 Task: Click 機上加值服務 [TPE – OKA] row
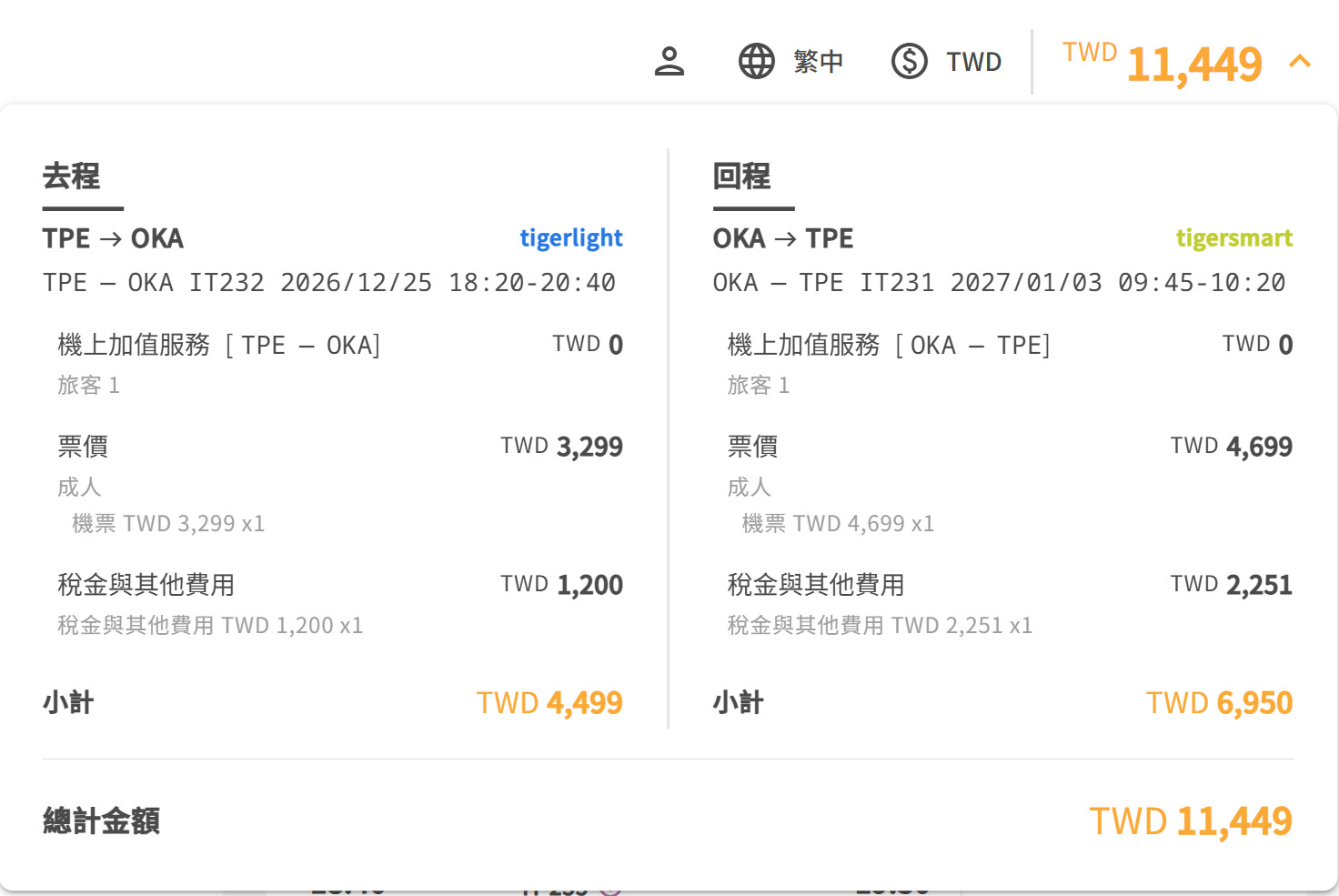pos(340,345)
